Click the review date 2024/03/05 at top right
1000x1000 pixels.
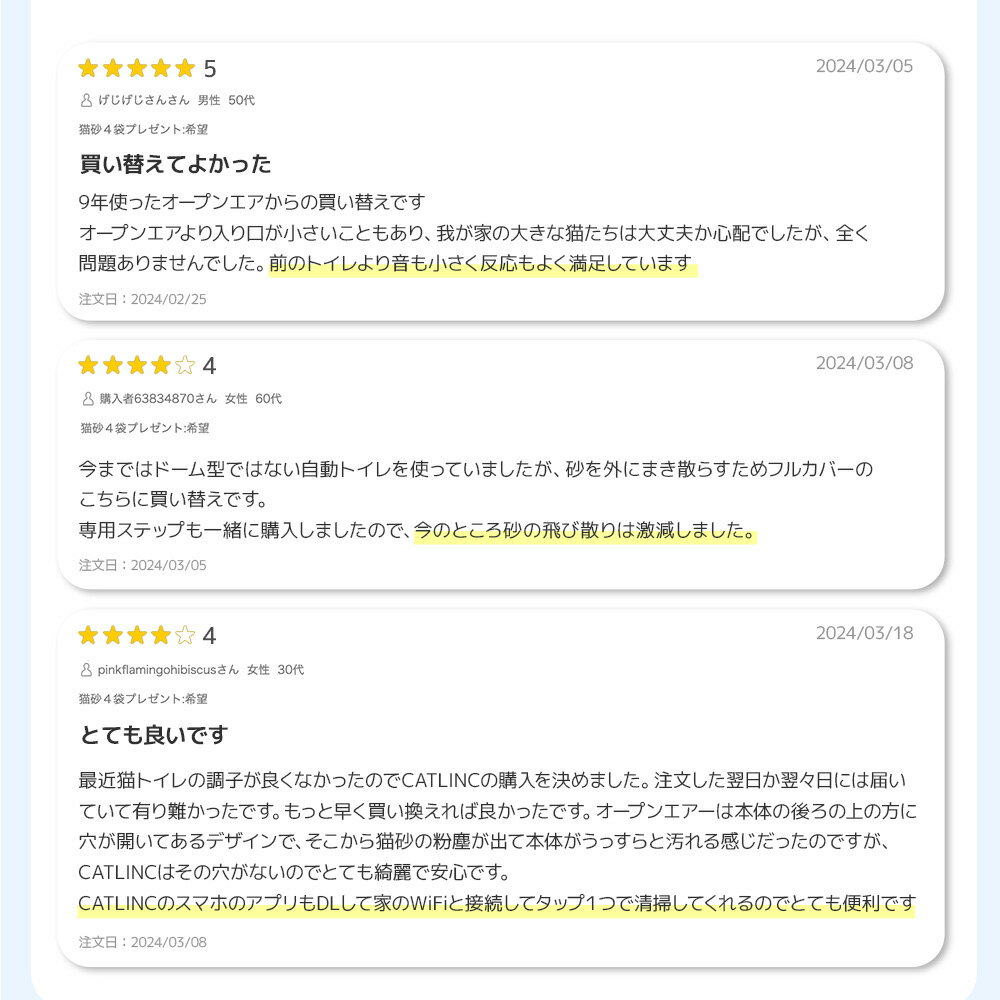(x=864, y=66)
